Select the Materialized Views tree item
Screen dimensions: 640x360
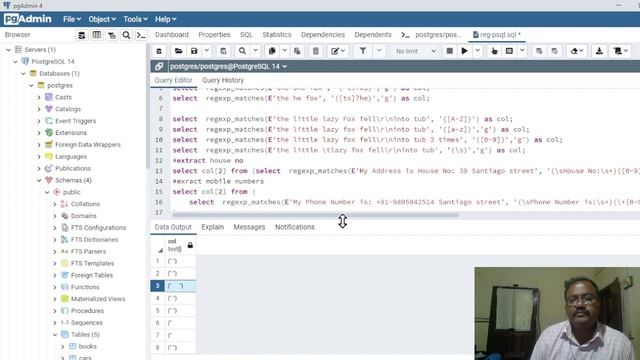98,299
